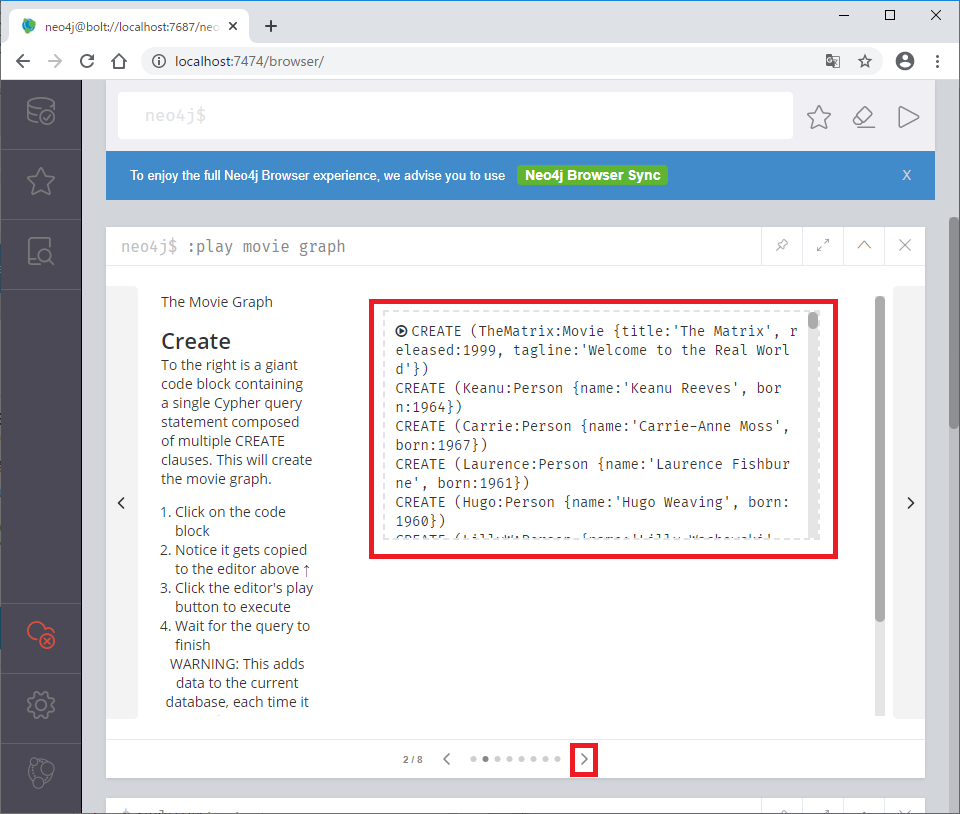The image size is (960, 814).
Task: Click ':play movie graph' command text
Action: coord(266,247)
